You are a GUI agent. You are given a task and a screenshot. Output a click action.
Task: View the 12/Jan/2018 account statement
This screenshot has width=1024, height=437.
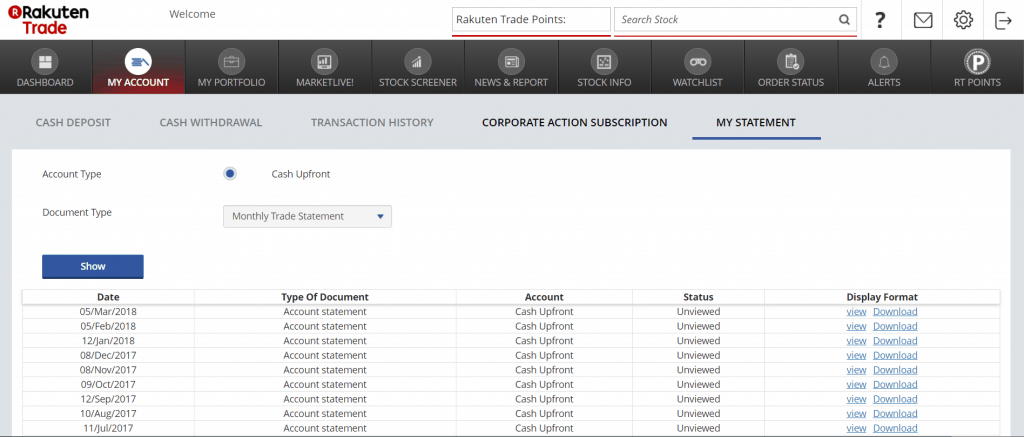click(856, 341)
